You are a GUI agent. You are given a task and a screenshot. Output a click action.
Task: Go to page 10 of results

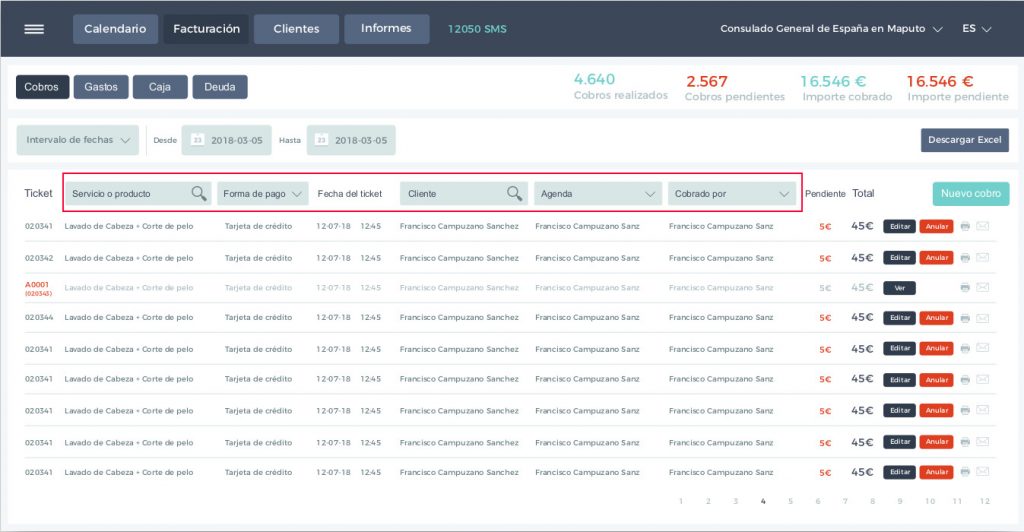point(930,501)
